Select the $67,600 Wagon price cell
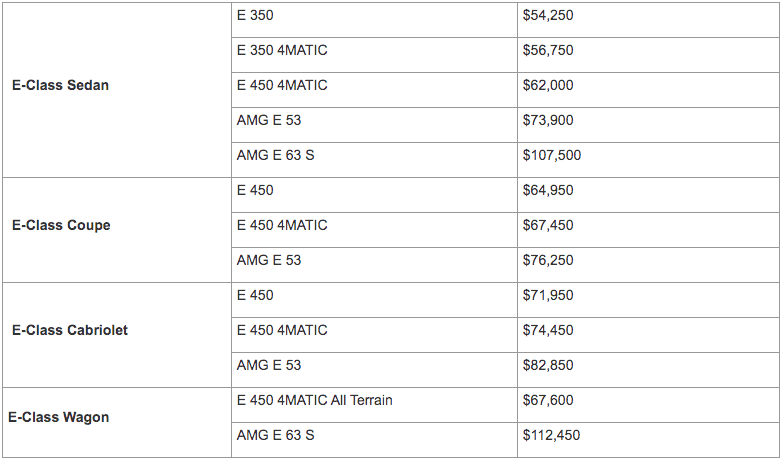The height and width of the screenshot is (460, 783). 648,405
